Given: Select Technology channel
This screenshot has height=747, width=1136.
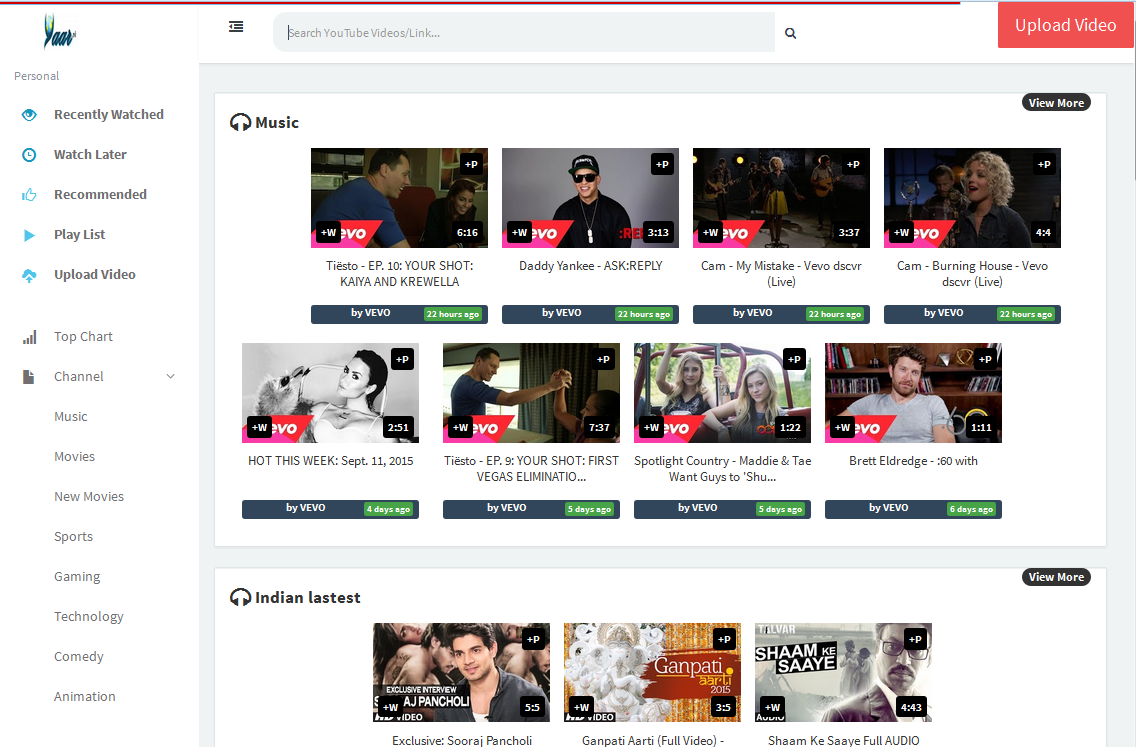Looking at the screenshot, I should point(88,617).
